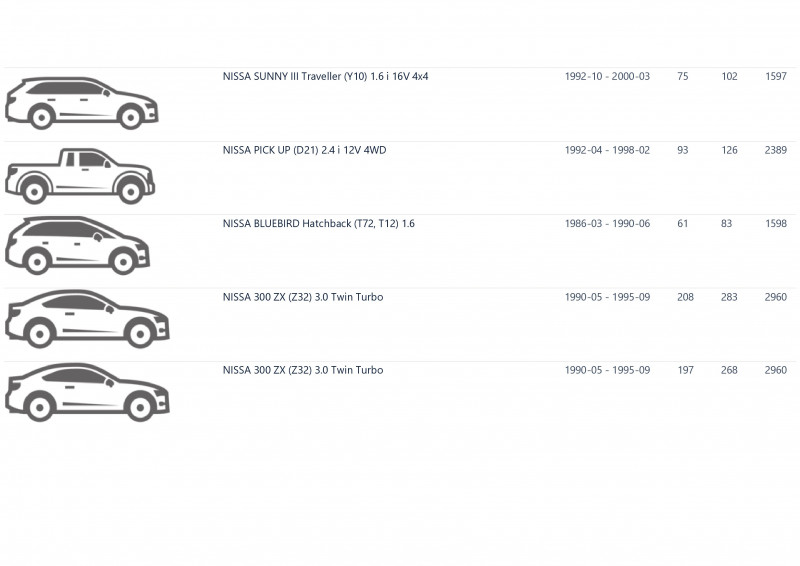This screenshot has height=566, width=800.
Task: Select the 1992-04 - 1998-02 production date cell
Action: tap(607, 150)
